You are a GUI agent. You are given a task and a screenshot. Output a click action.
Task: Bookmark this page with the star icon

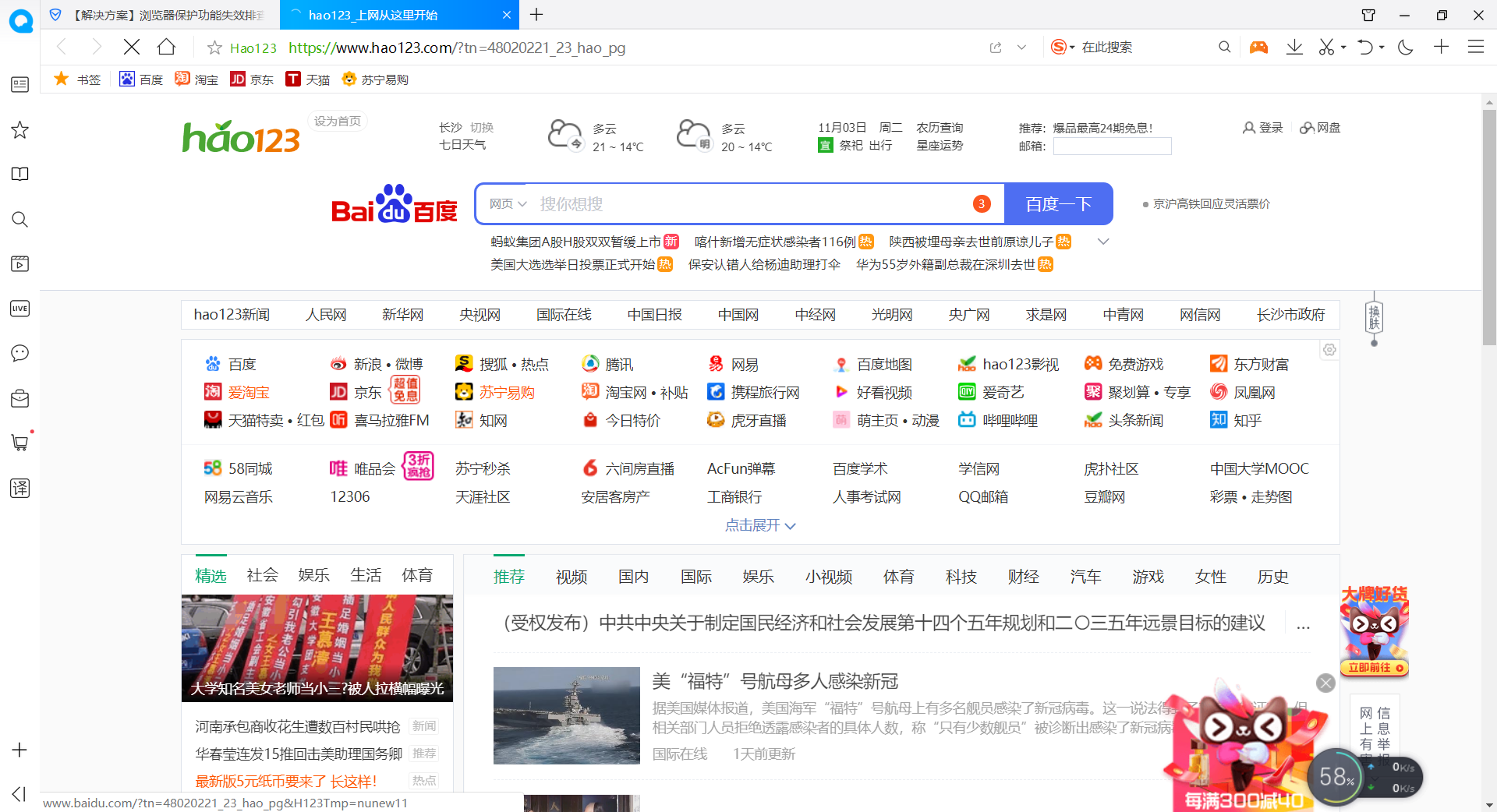pos(214,48)
